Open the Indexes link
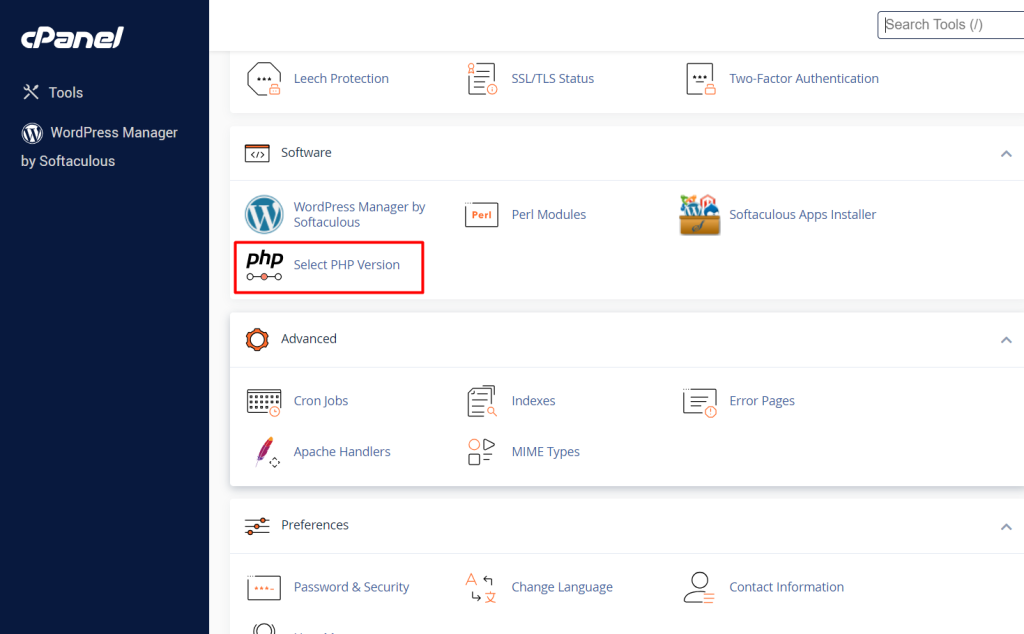The image size is (1024, 634). point(533,400)
